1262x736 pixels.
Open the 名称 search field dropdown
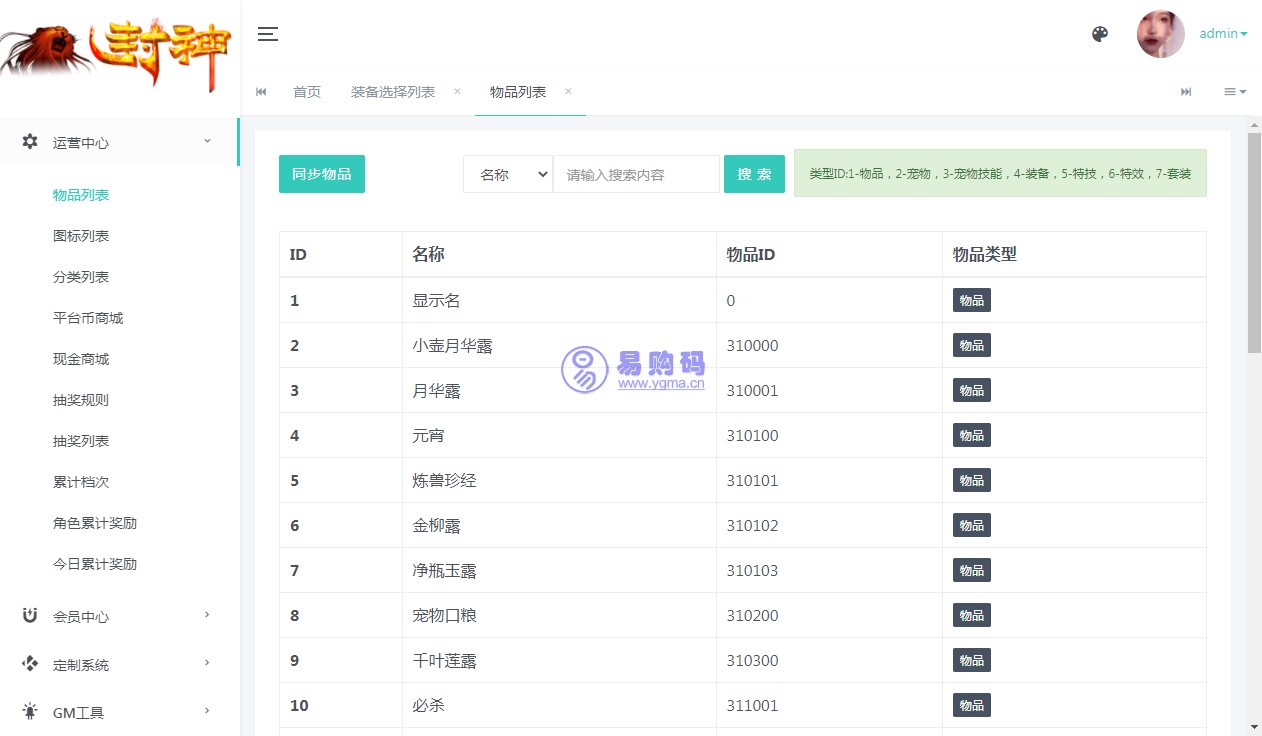[508, 174]
